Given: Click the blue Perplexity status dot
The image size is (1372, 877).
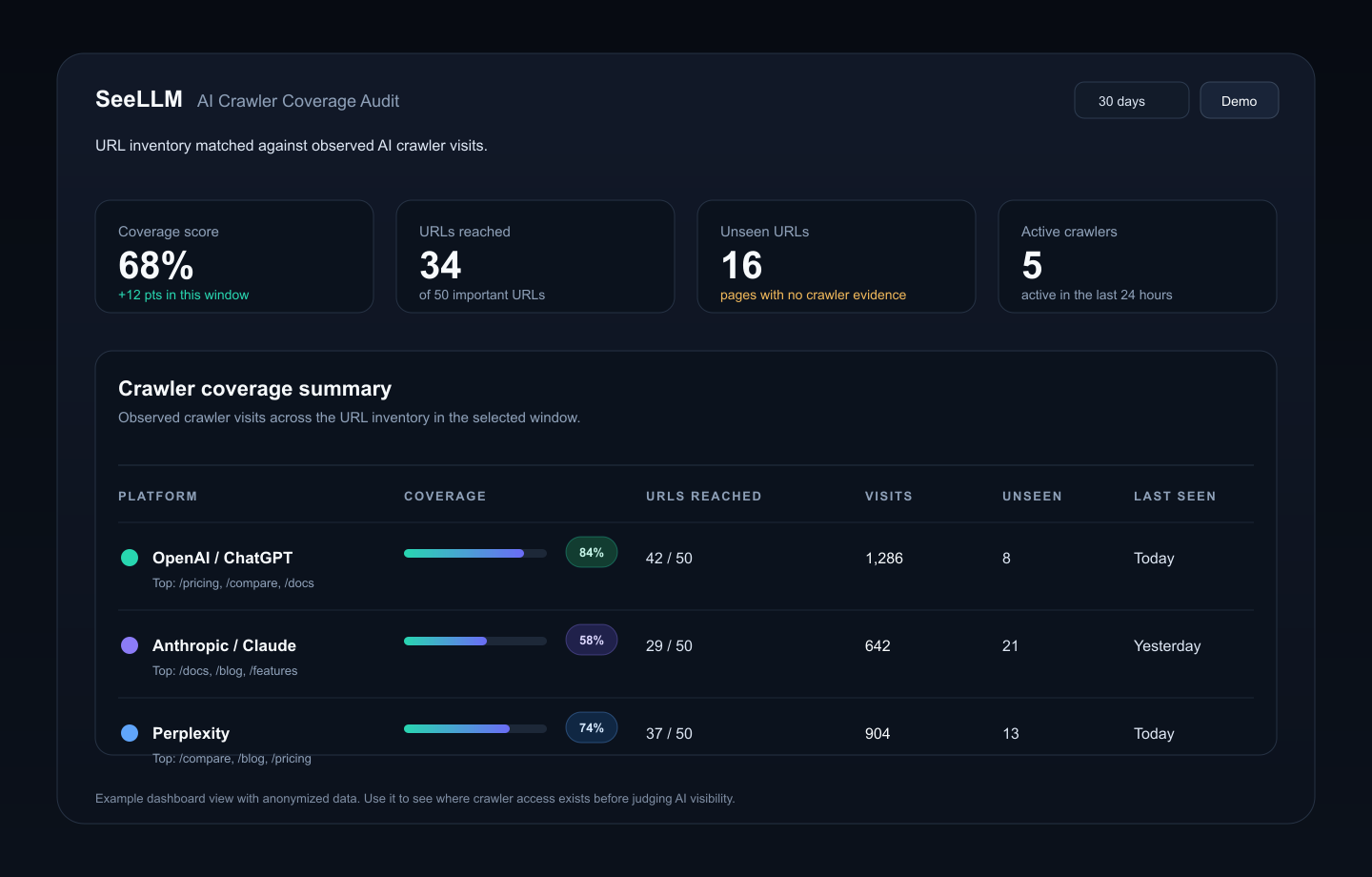Looking at the screenshot, I should [130, 733].
